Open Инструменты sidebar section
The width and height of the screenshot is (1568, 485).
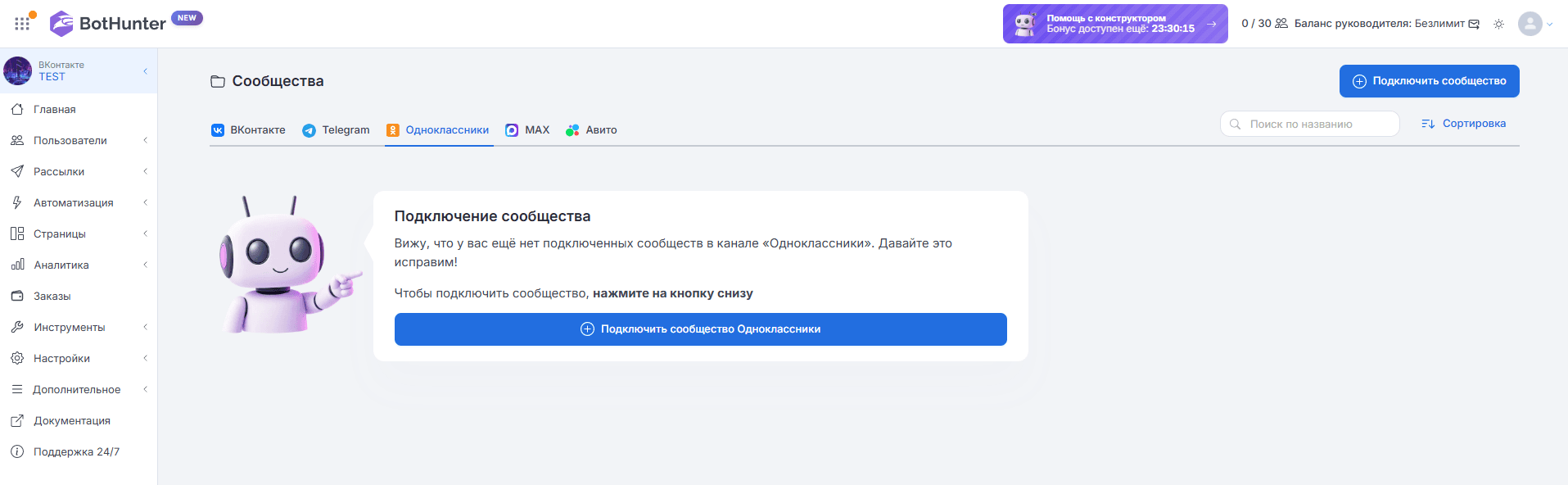click(79, 327)
